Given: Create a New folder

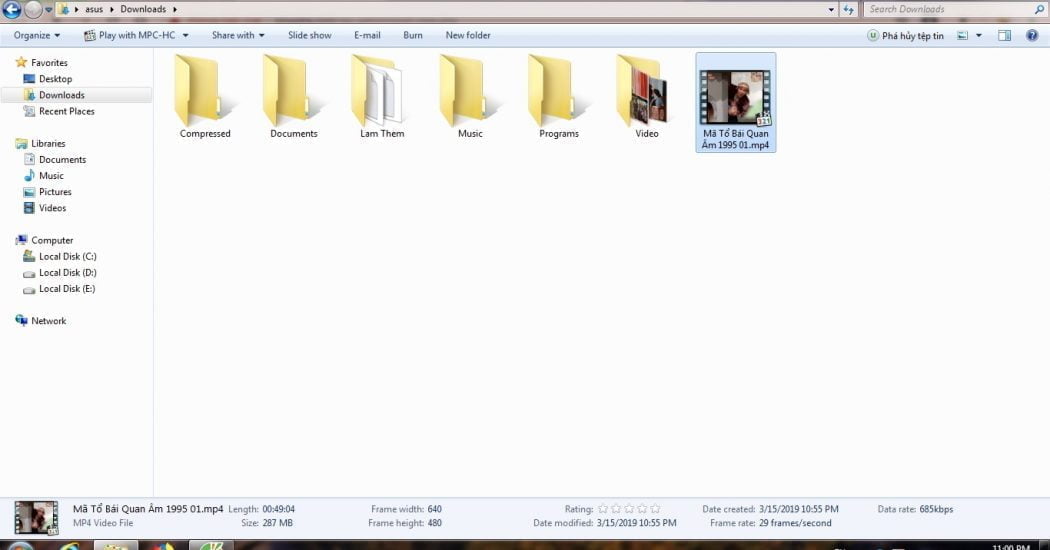Looking at the screenshot, I should click(467, 35).
